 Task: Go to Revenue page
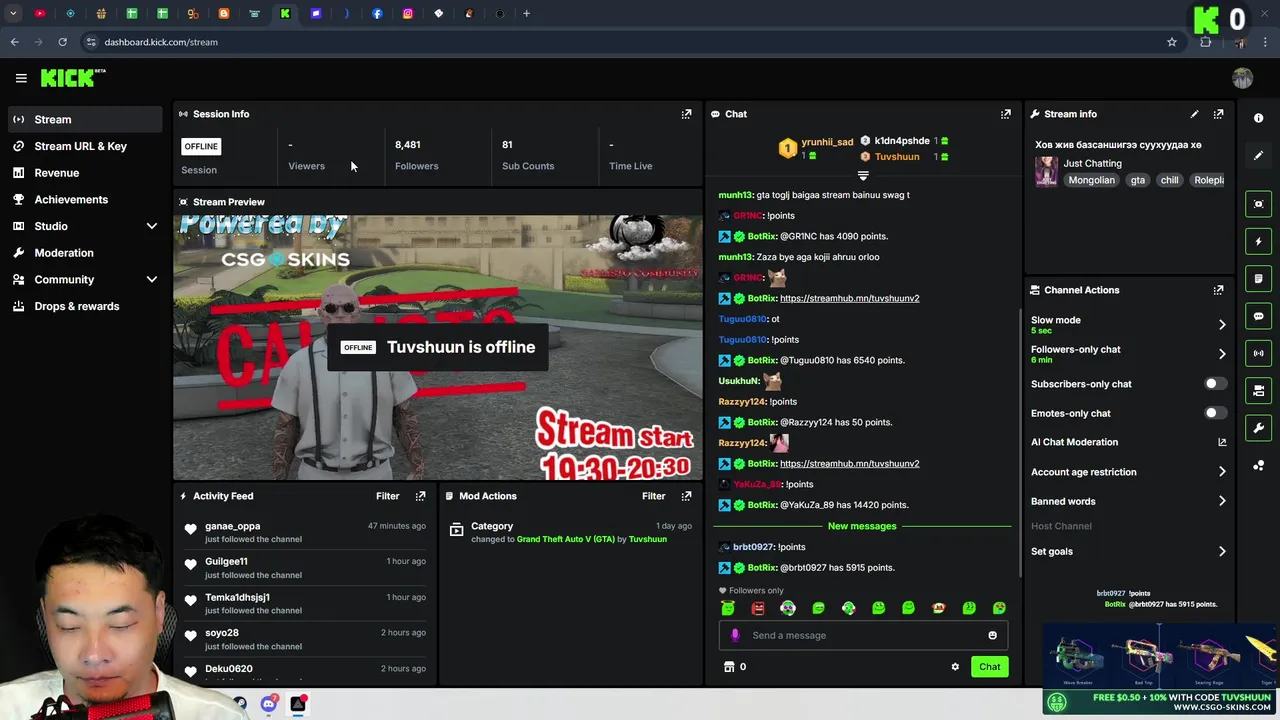85,173
